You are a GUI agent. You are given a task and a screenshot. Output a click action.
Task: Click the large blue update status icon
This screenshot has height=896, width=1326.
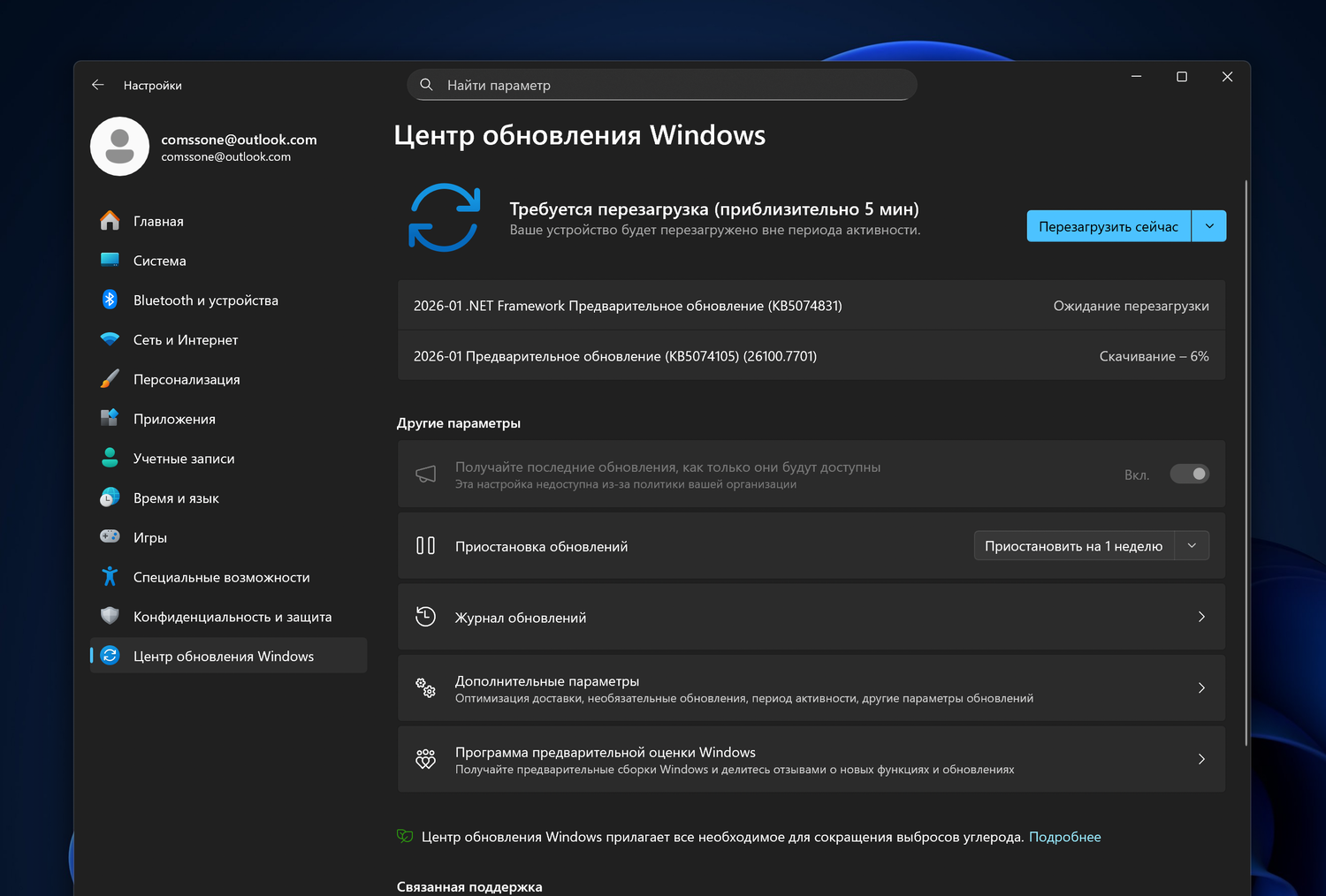(x=445, y=217)
